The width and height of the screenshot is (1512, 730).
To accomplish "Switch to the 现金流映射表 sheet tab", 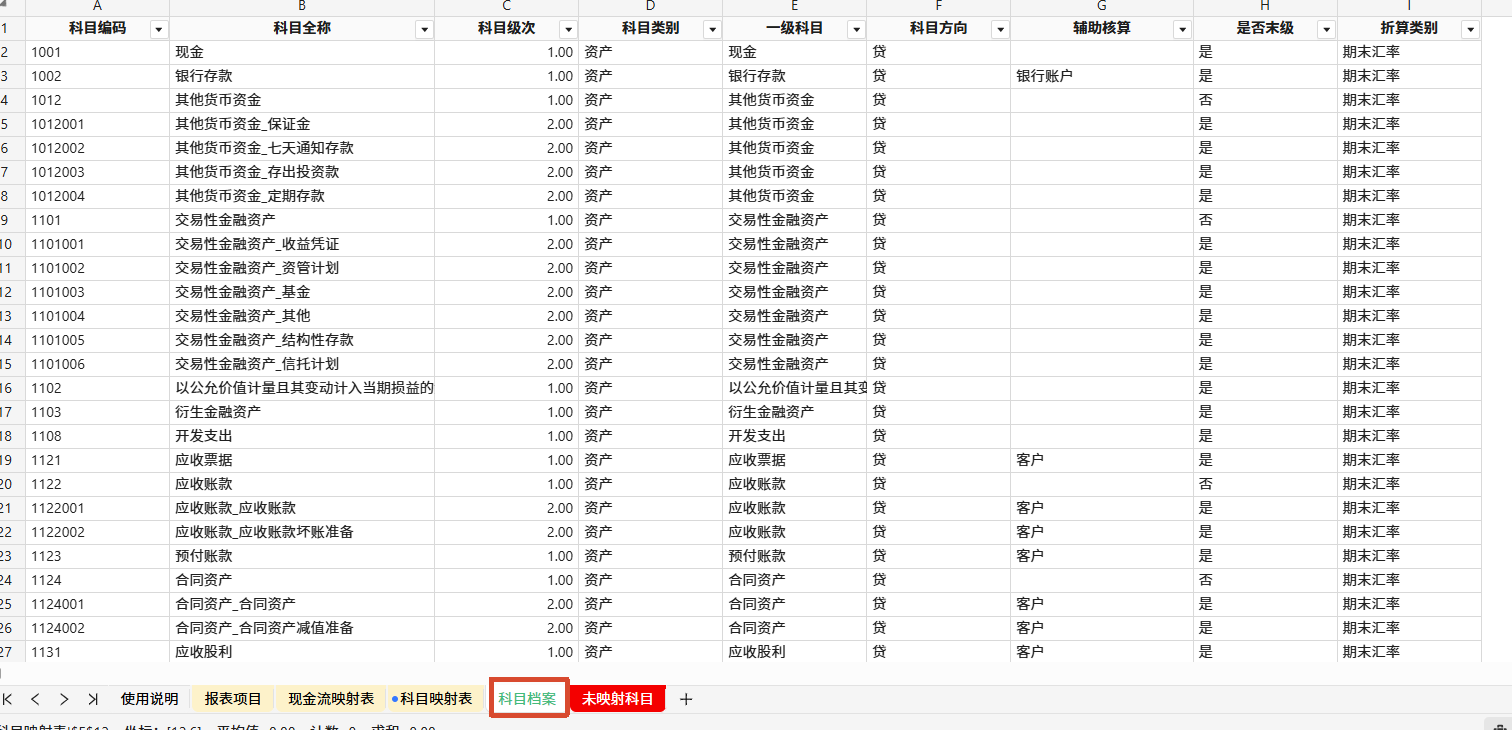I will click(331, 699).
